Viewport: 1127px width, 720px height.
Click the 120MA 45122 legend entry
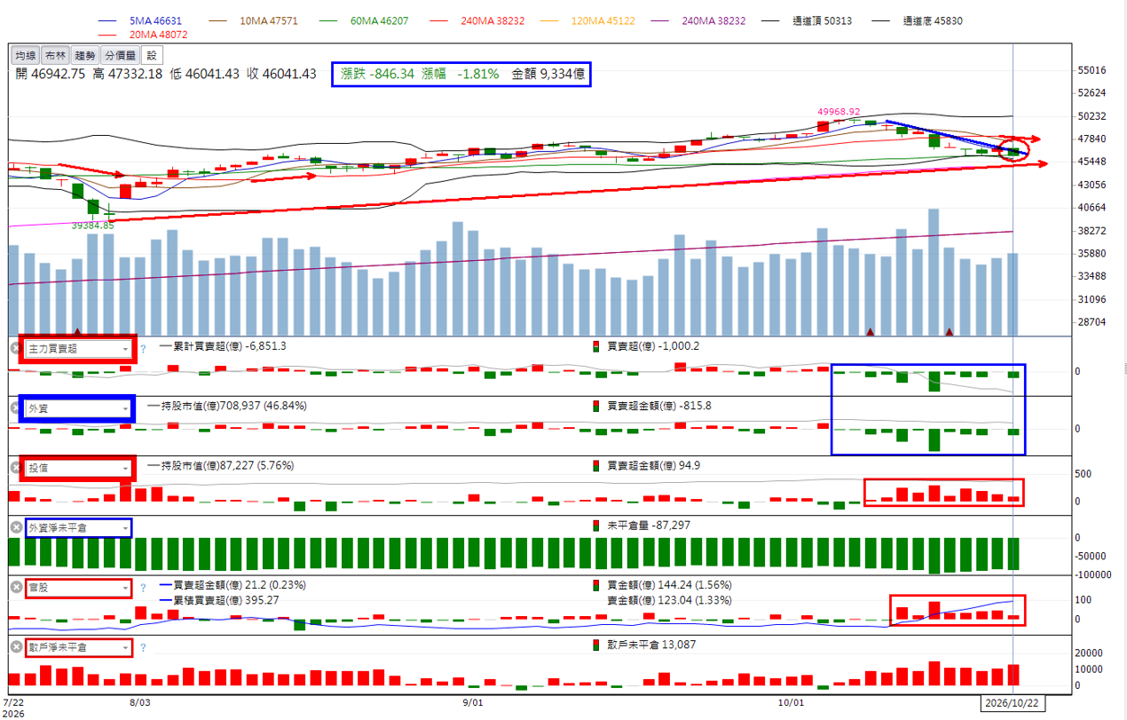coord(603,21)
